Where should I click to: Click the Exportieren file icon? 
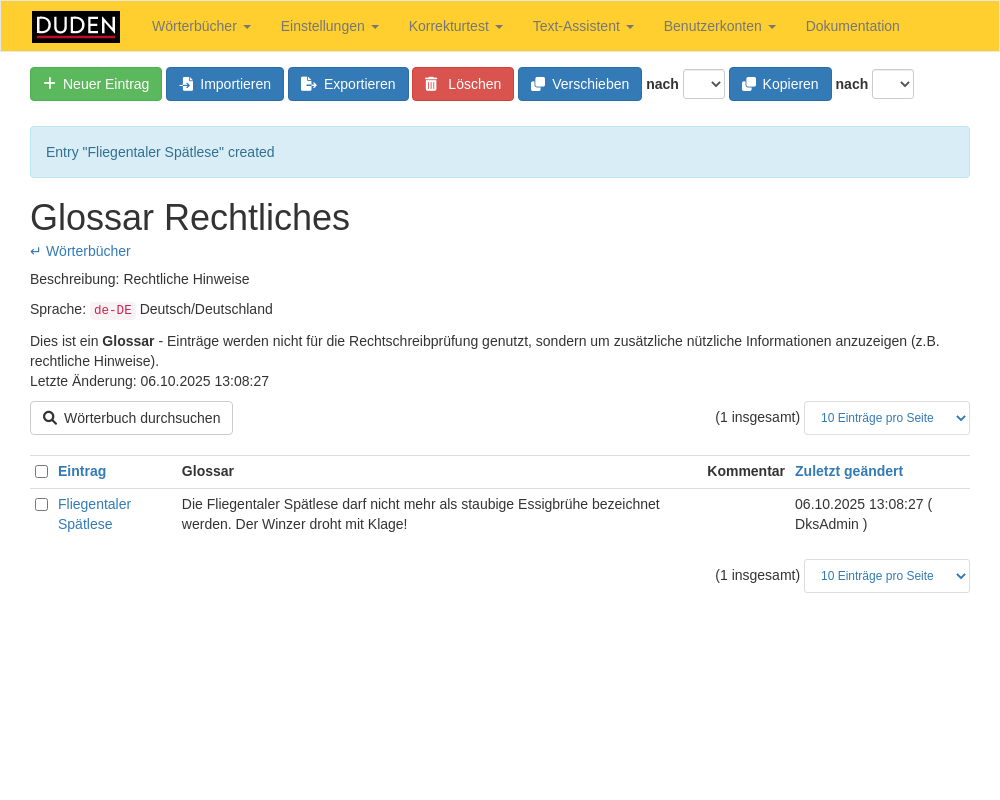point(309,84)
